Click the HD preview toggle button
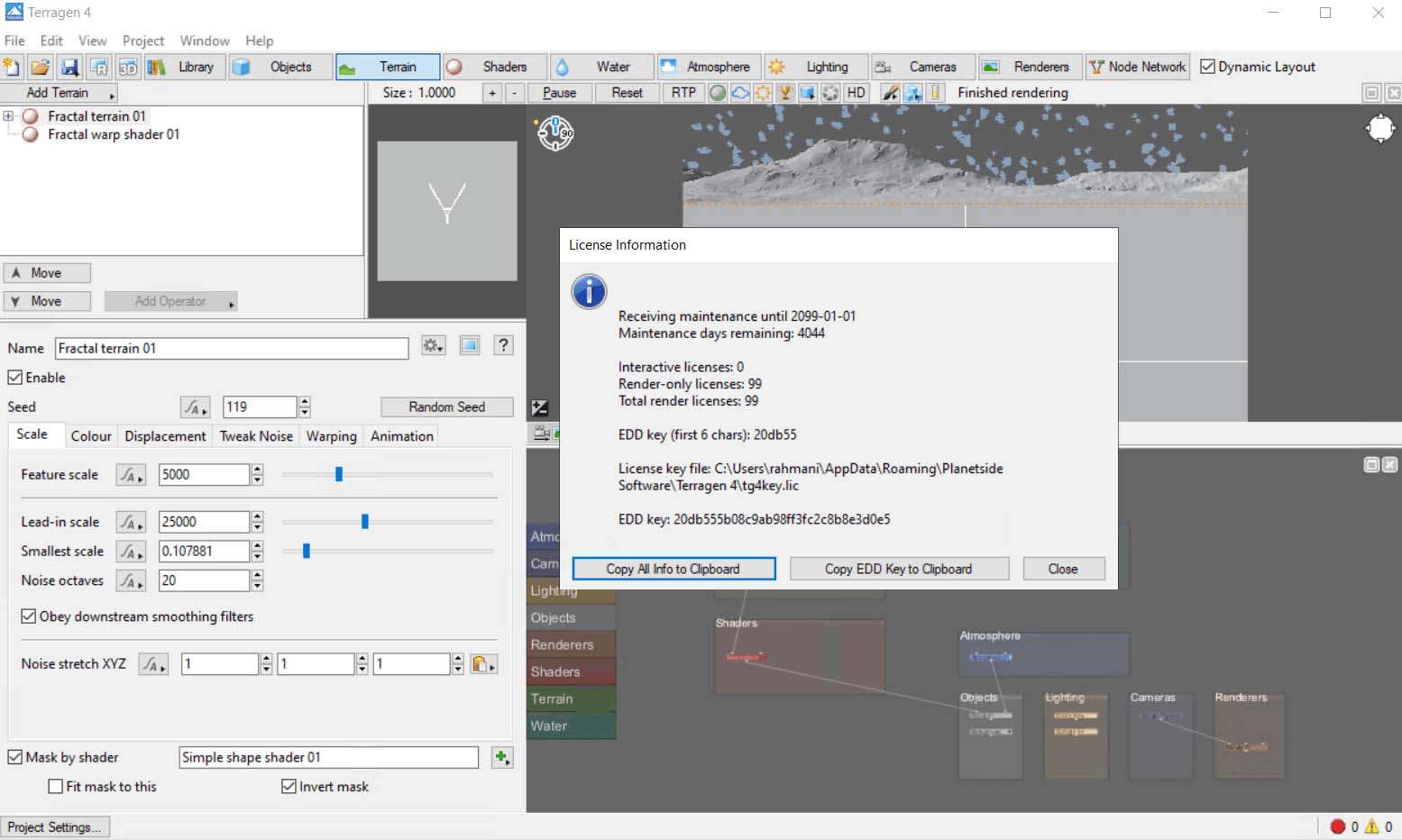The image size is (1402, 840). [856, 93]
